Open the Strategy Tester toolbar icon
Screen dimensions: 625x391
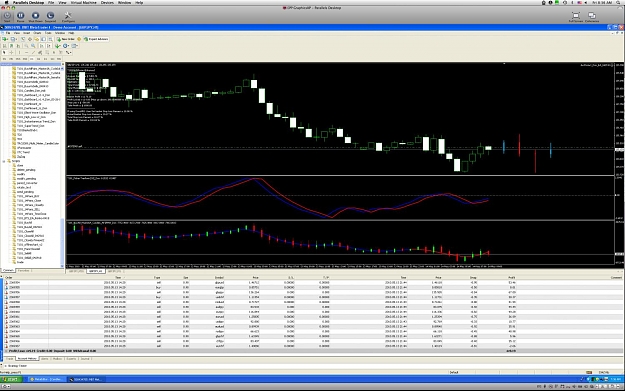(50, 39)
